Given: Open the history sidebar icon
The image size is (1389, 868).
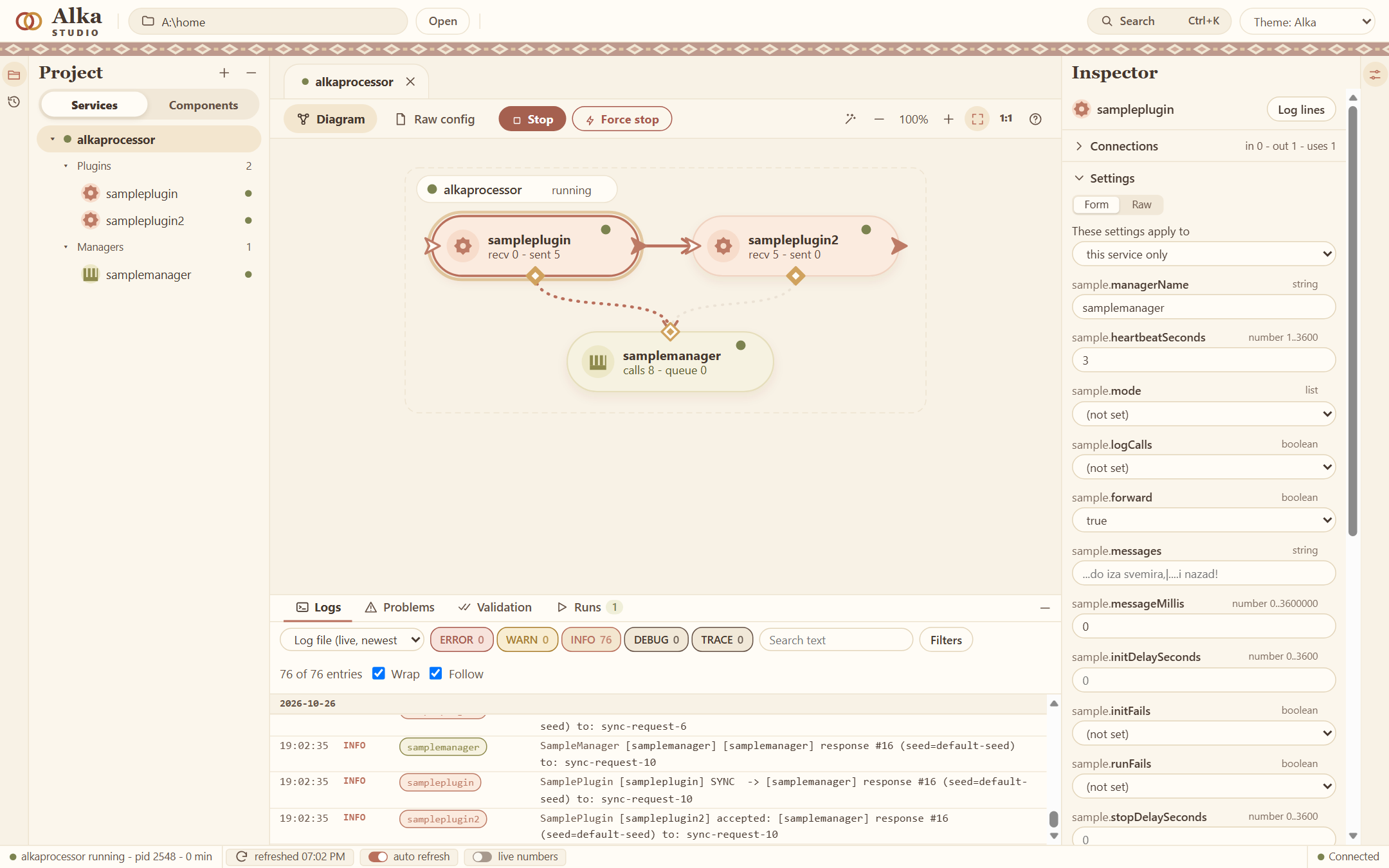Looking at the screenshot, I should tap(14, 102).
